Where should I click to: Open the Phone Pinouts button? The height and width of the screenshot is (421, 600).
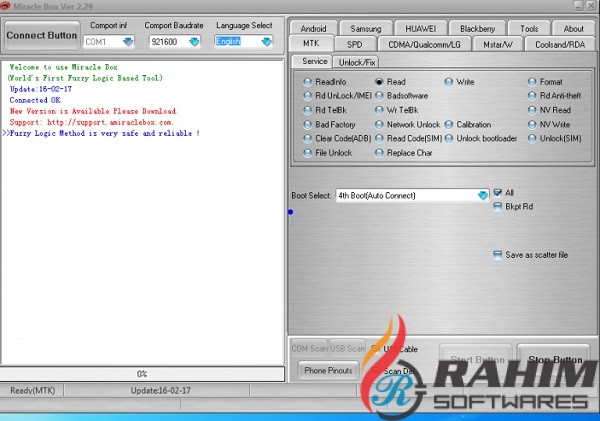pyautogui.click(x=328, y=370)
